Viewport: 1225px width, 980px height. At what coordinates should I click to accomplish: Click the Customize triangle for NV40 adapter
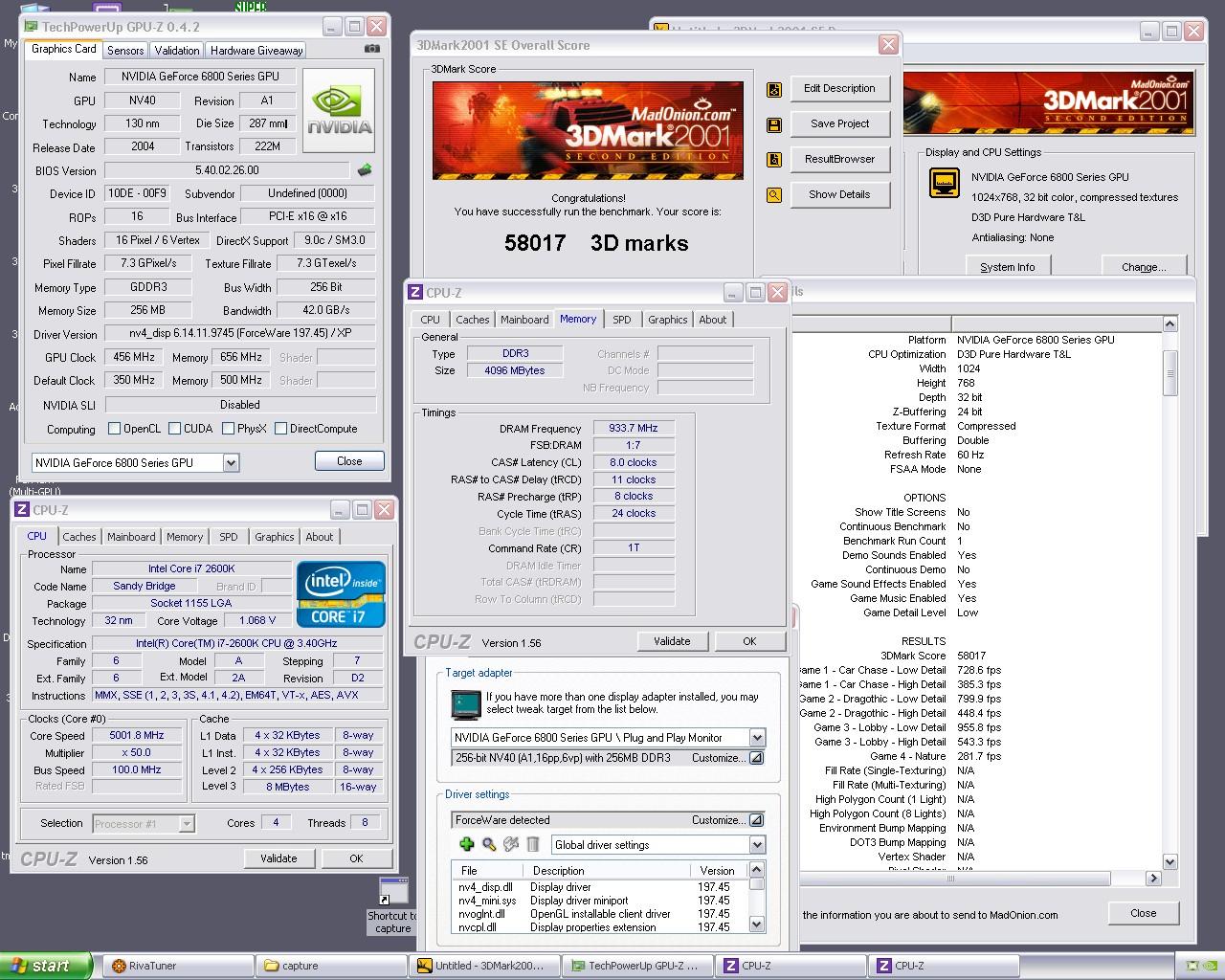coord(756,758)
